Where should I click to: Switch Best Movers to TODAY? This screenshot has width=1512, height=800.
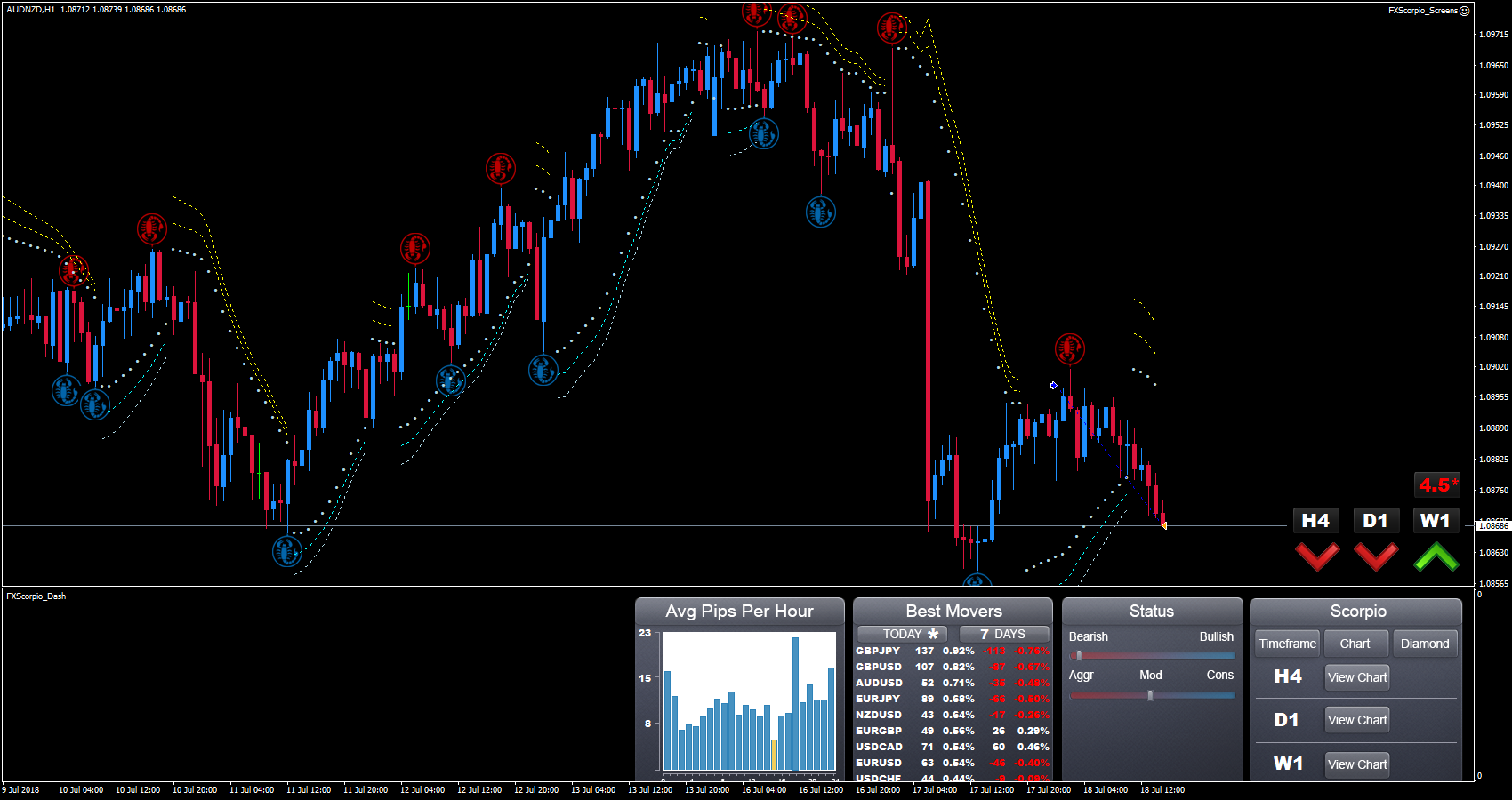coord(902,634)
